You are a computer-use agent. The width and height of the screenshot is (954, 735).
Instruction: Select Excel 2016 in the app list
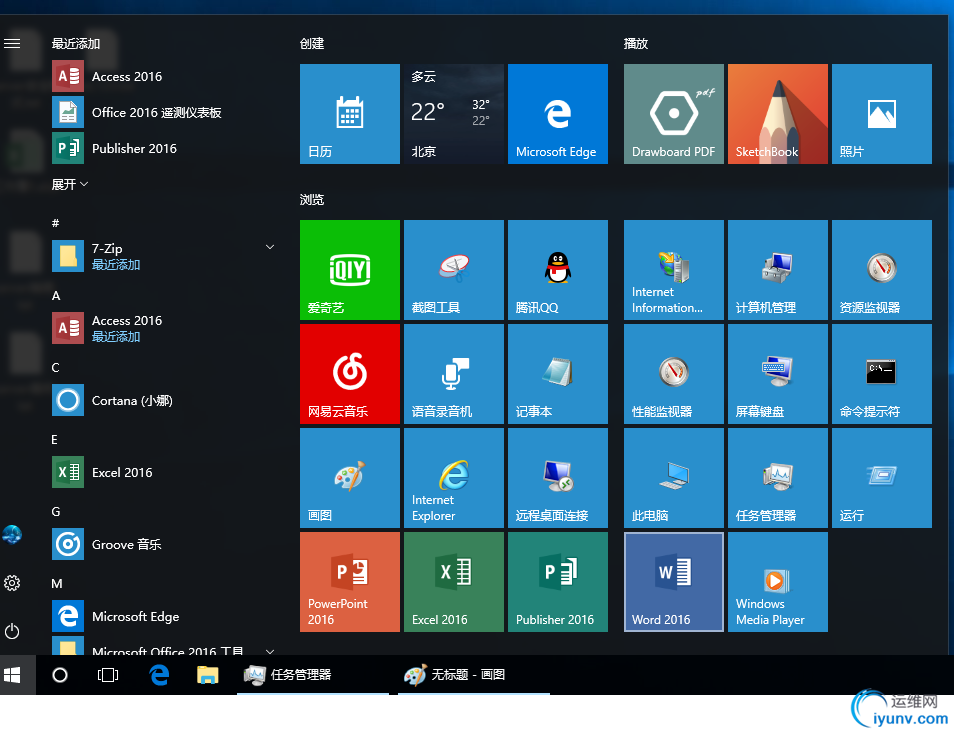click(x=122, y=472)
